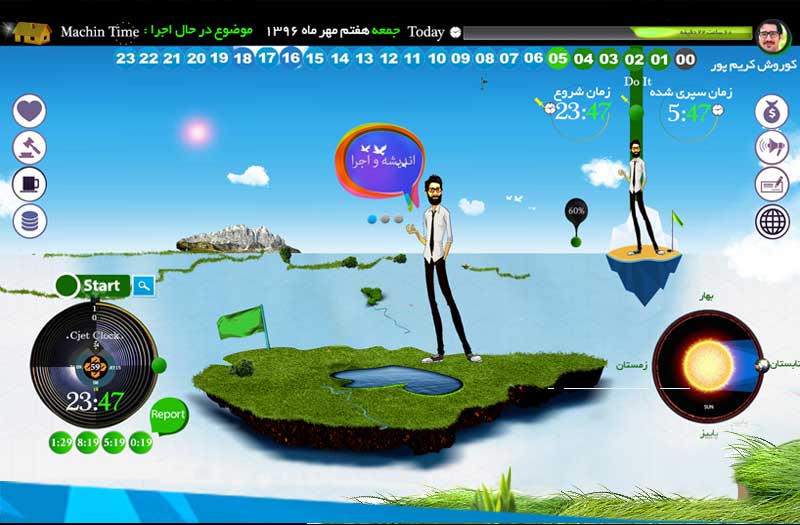Open the megaphone announcements icon
This screenshot has width=800, height=525.
coord(772,147)
